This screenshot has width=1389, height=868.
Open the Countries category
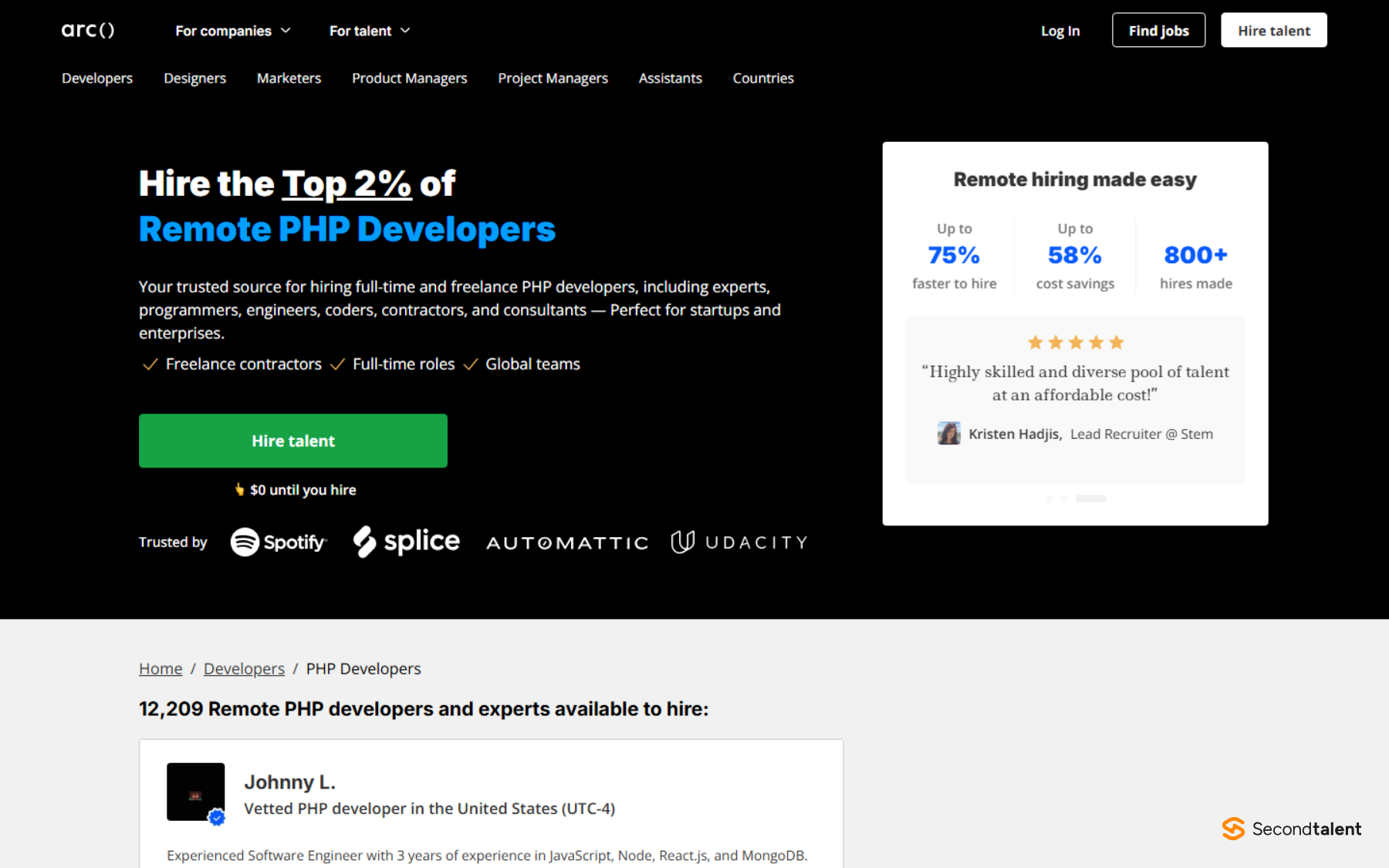[x=763, y=78]
